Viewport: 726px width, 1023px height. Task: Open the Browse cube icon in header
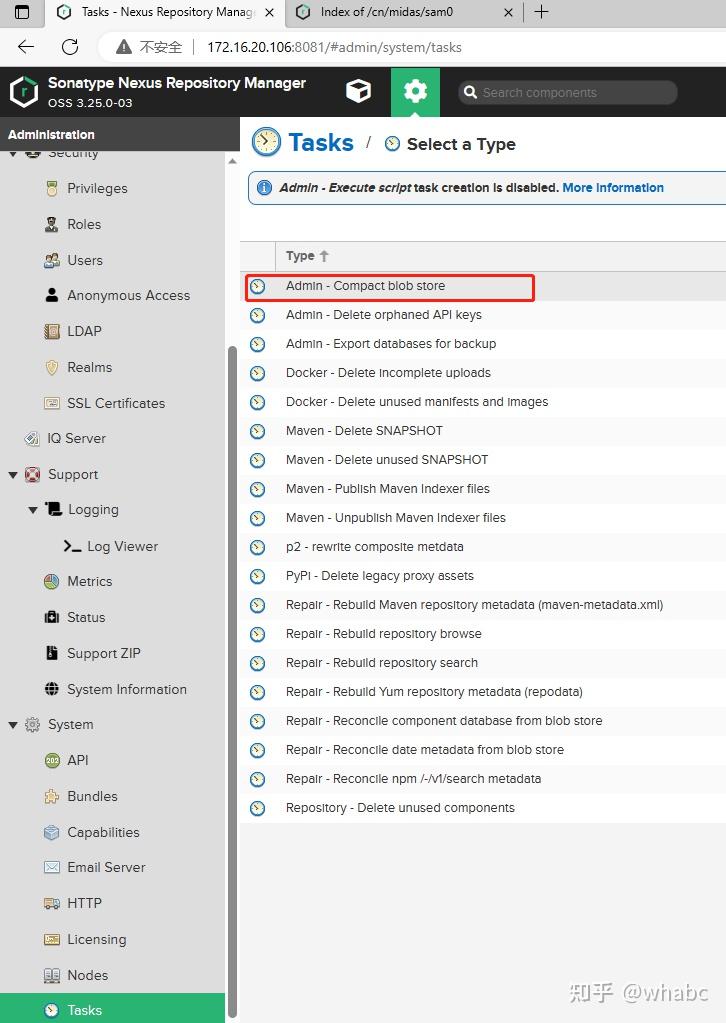click(x=358, y=91)
